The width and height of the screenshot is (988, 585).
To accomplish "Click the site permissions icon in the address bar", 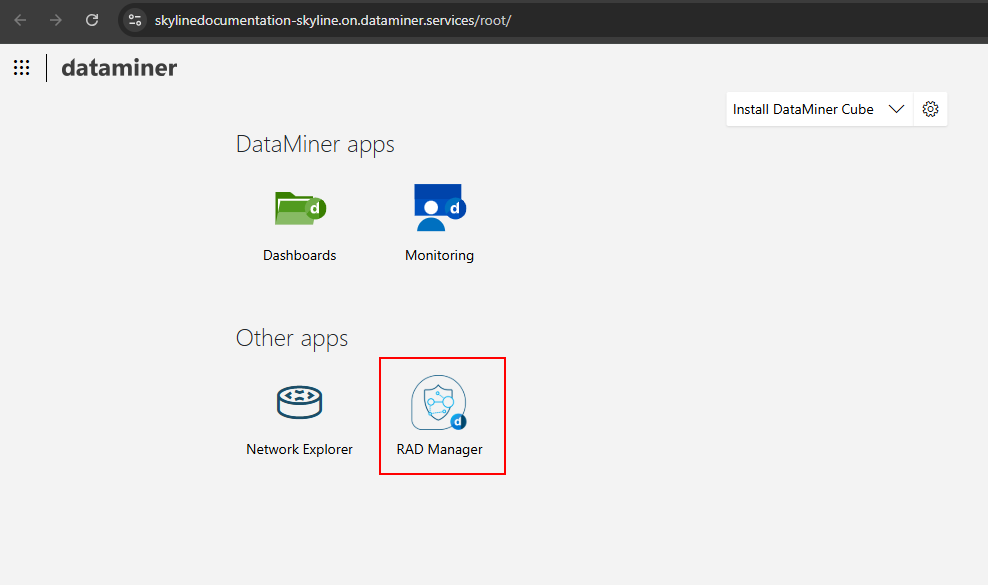I will [134, 19].
